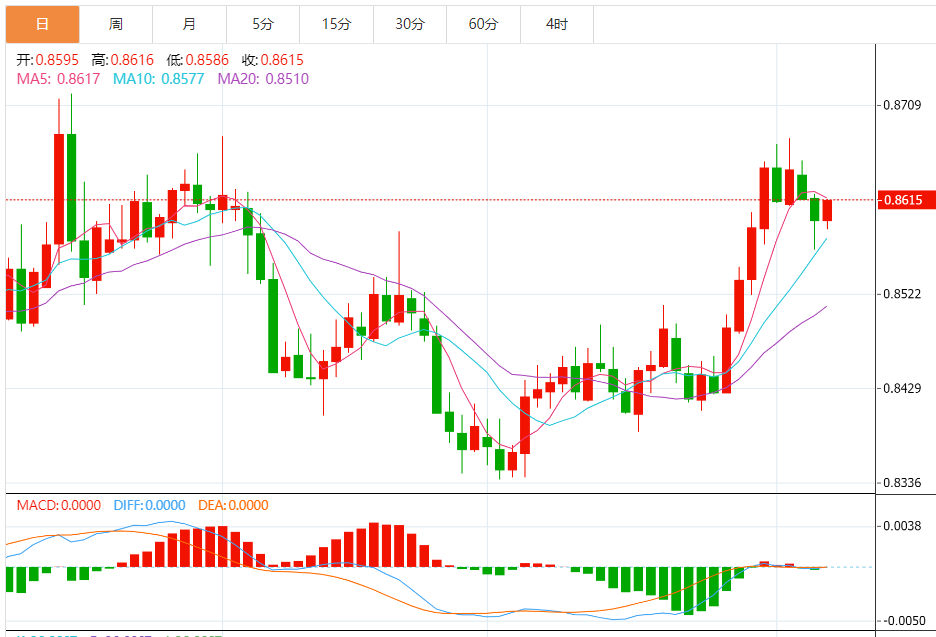936x637 pixels.
Task: Click the last red candlestick on the chart
Action: pyautogui.click(x=827, y=211)
